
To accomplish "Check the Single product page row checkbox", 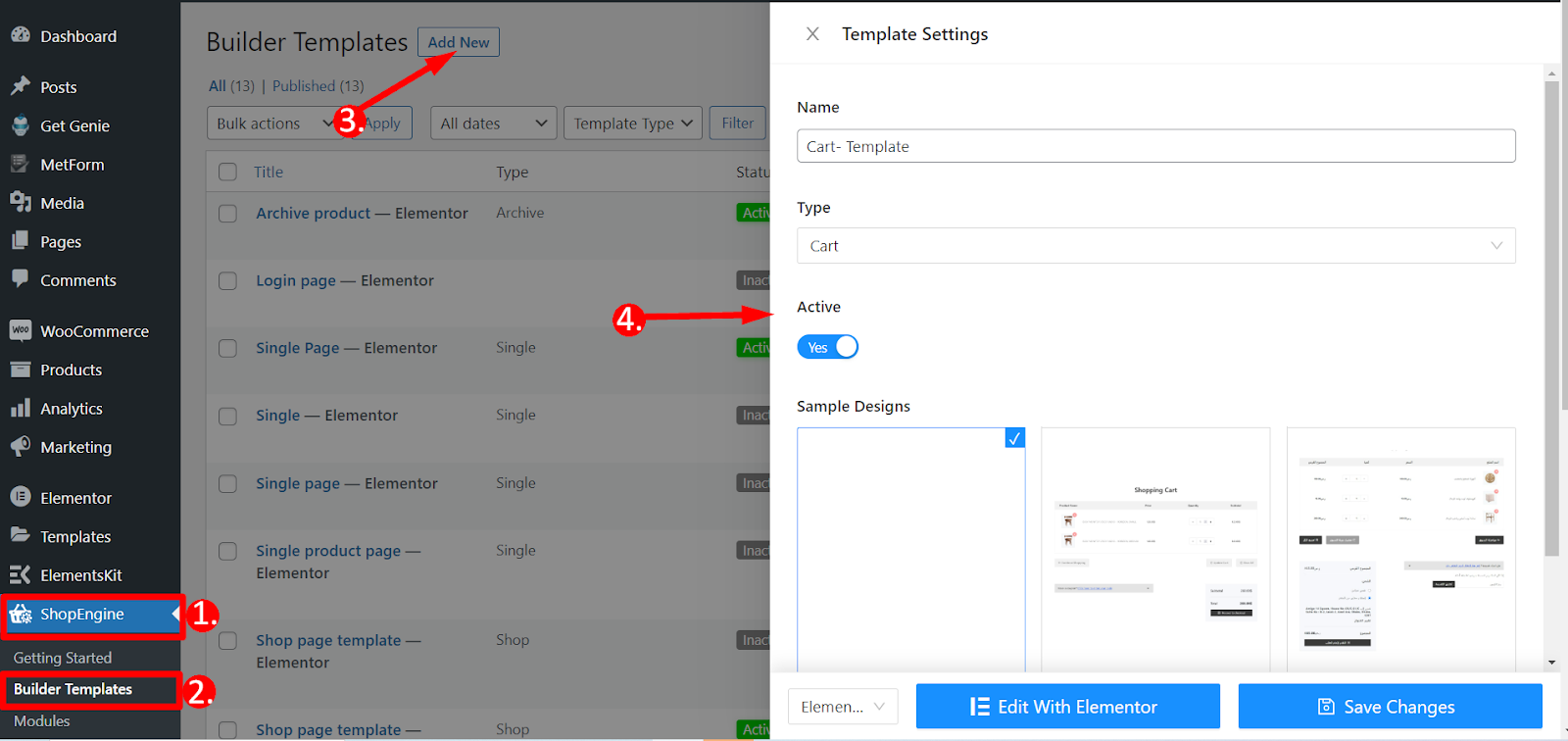I will [x=228, y=552].
